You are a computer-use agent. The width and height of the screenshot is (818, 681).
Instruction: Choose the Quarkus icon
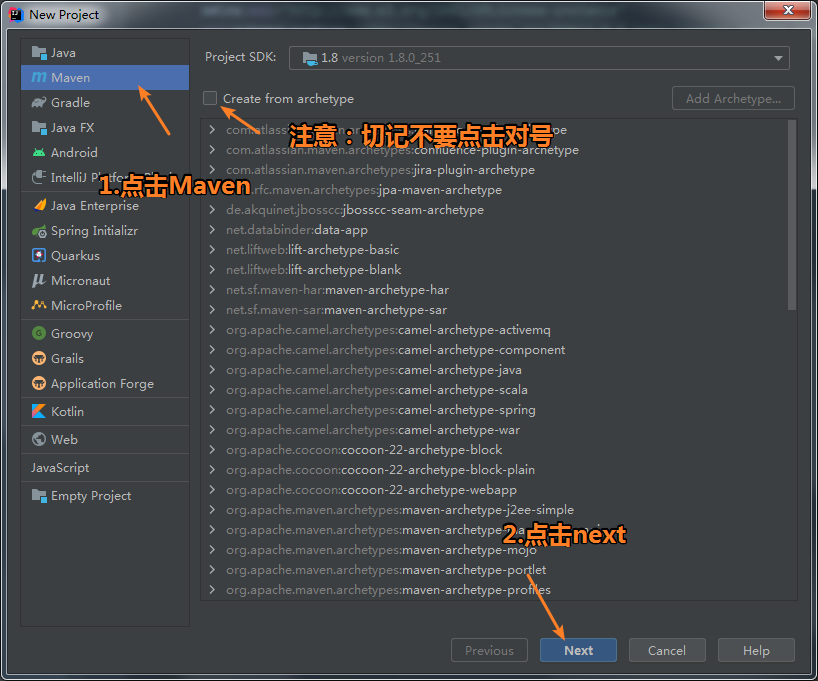coord(39,256)
